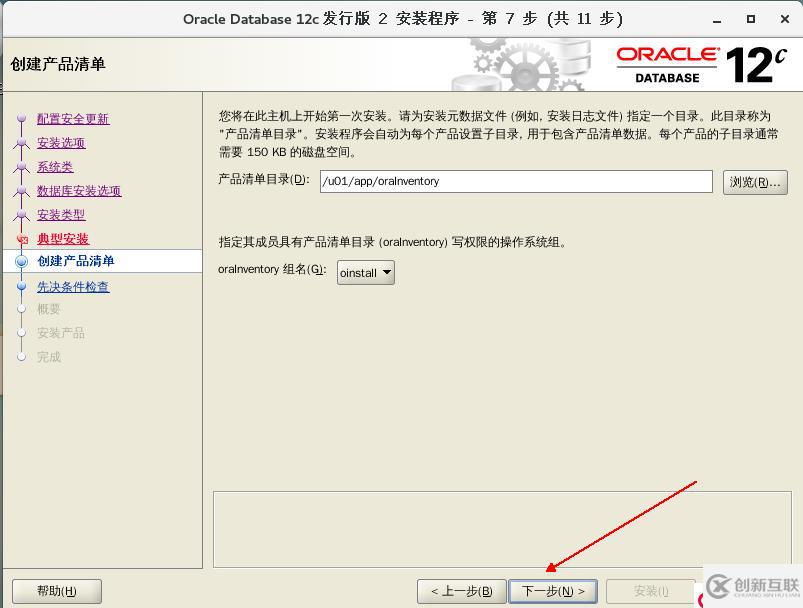Jump to 安装选项 step
The image size is (803, 608).
(61, 143)
